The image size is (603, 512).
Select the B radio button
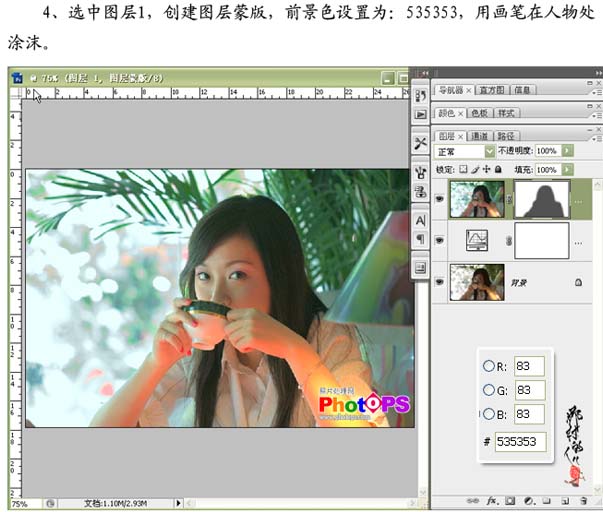click(489, 414)
